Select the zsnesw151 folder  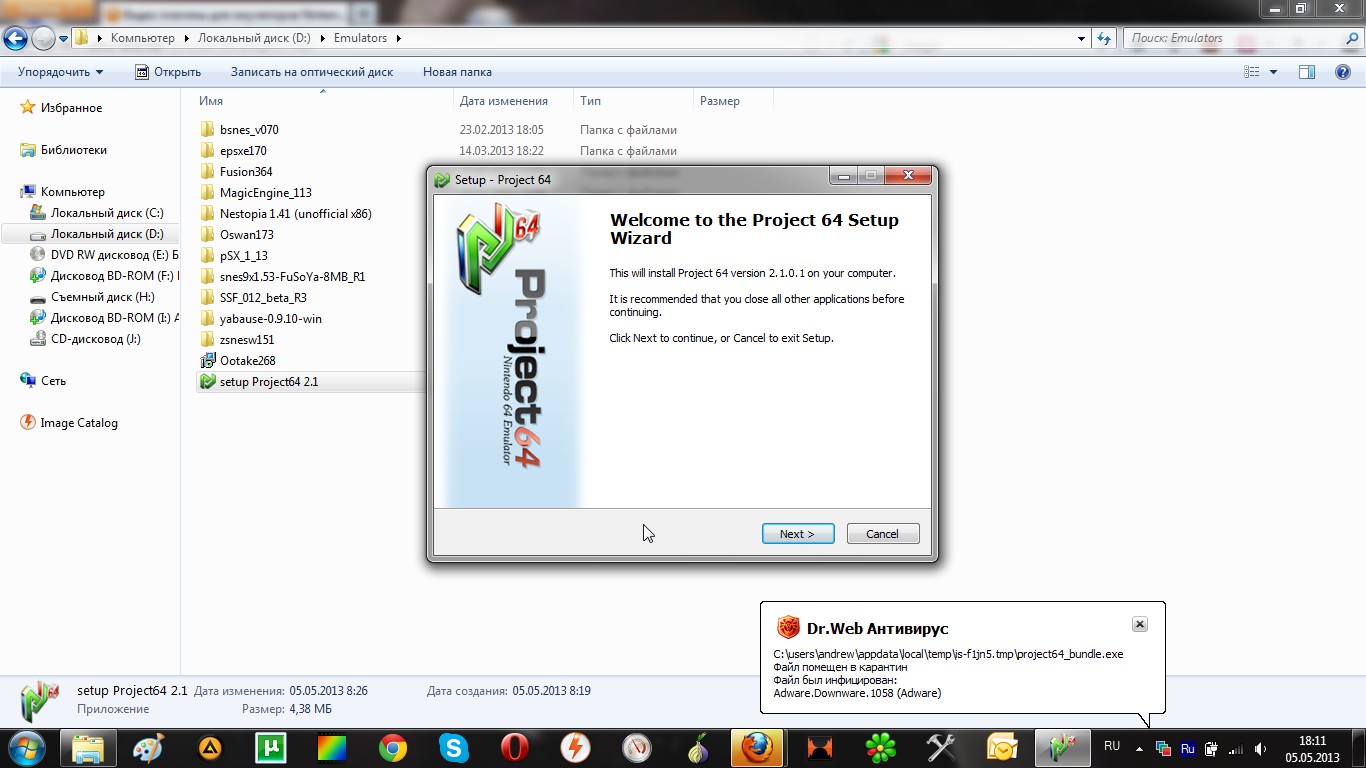[247, 340]
